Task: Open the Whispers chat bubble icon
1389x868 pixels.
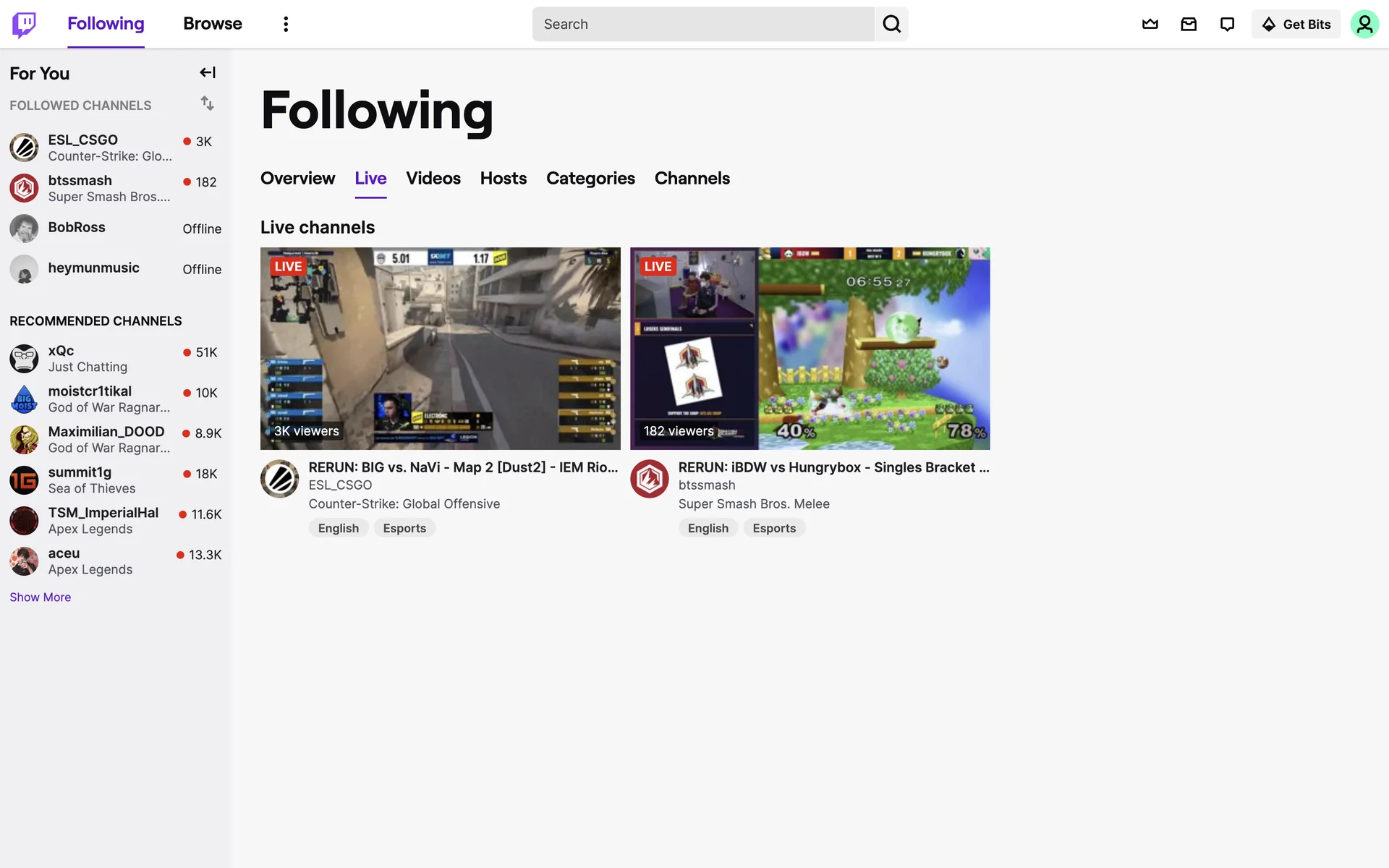Action: 1227,25
